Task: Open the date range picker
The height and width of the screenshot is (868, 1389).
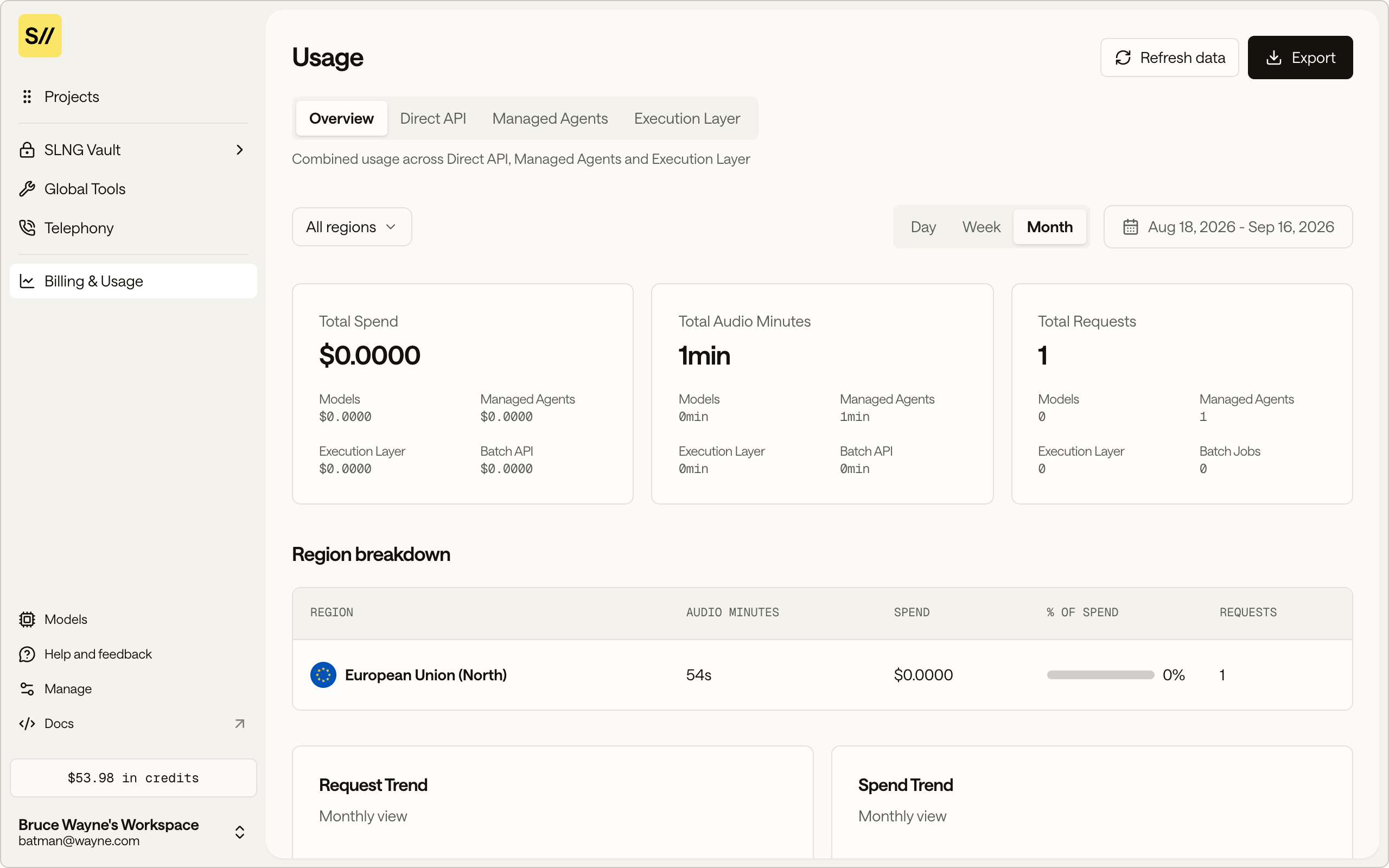Action: point(1228,227)
